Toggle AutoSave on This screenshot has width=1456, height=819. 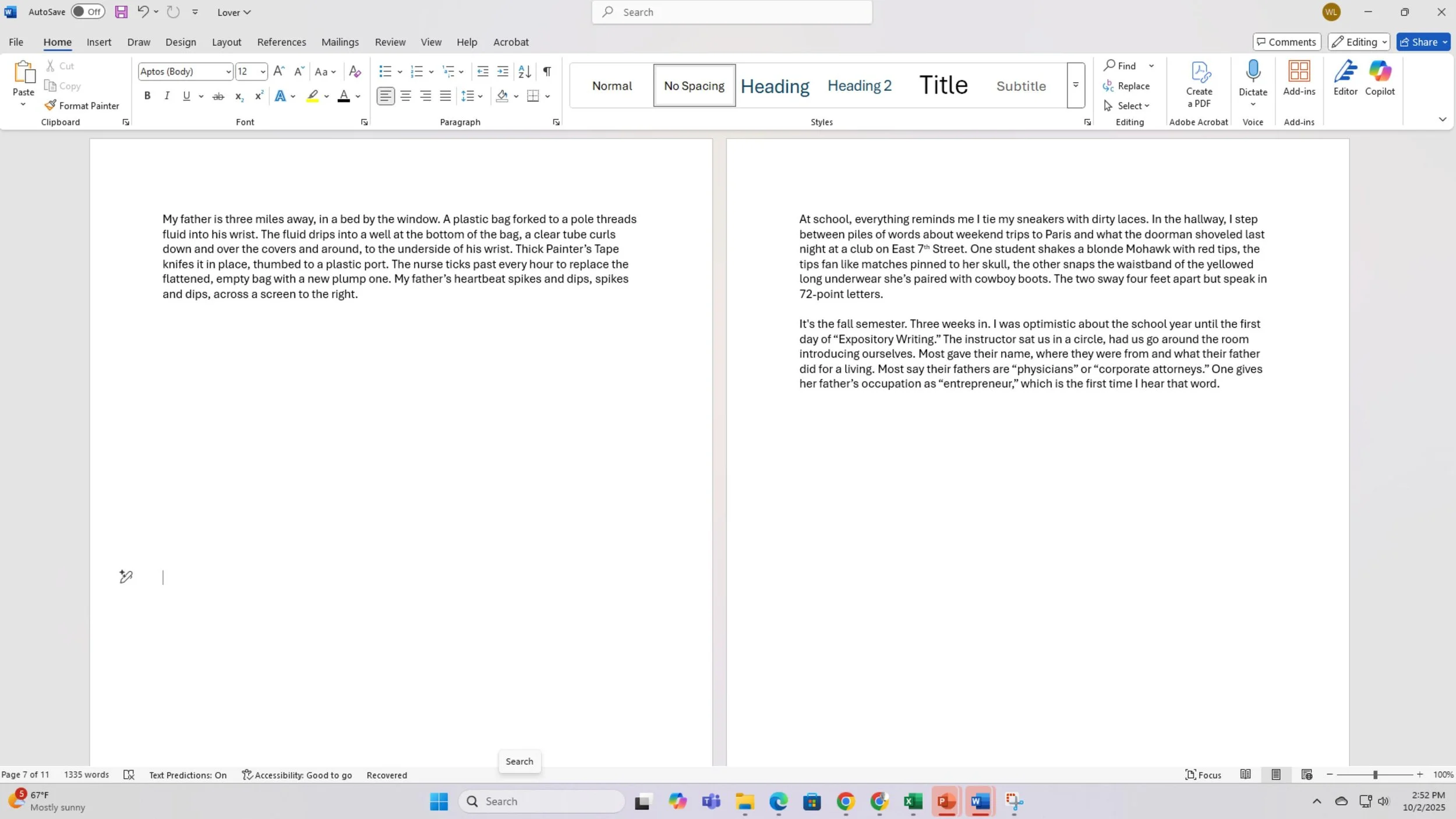[88, 12]
